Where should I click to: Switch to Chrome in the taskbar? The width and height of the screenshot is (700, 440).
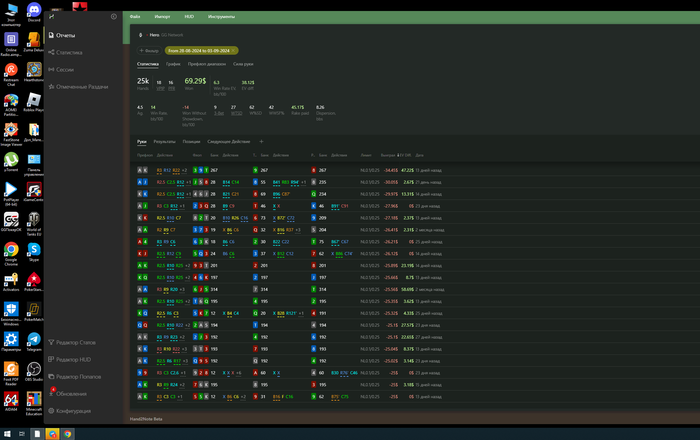[67, 434]
